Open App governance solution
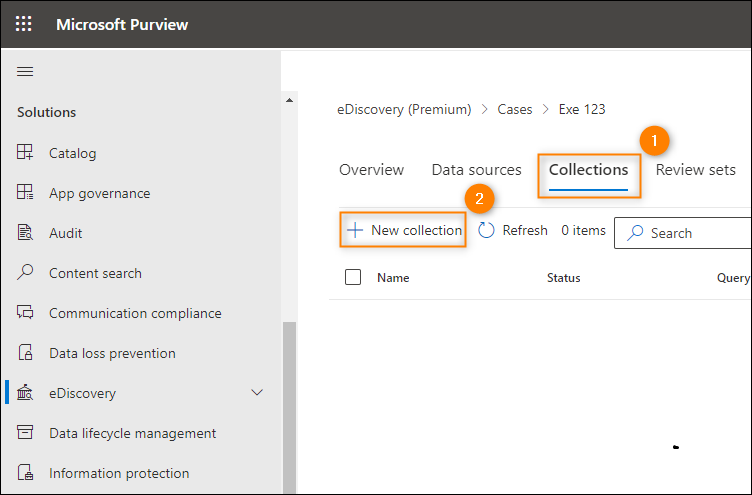 click(99, 193)
